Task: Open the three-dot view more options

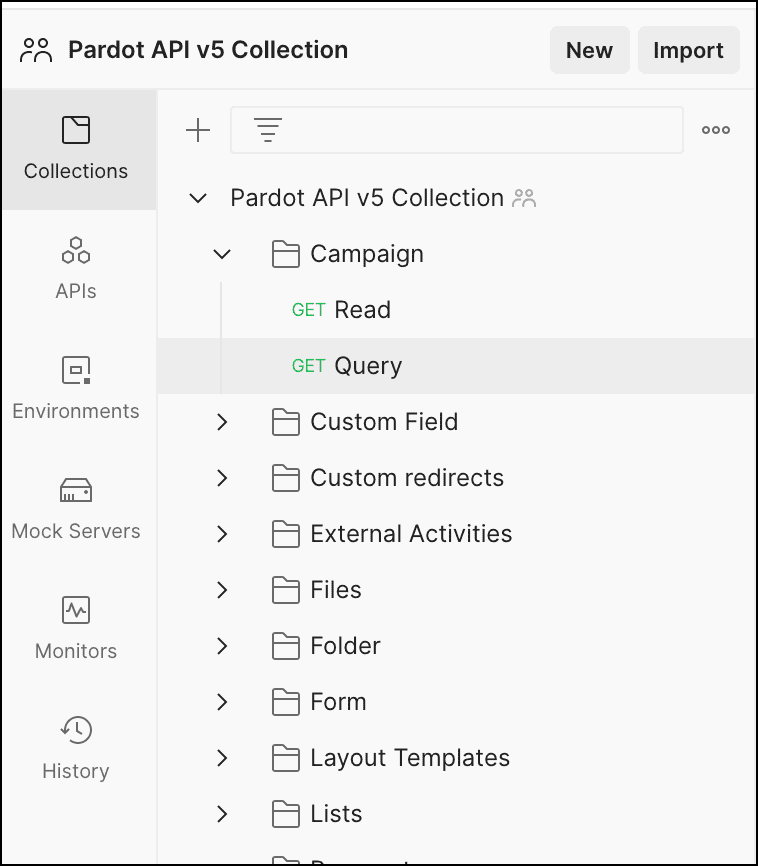Action: point(715,130)
